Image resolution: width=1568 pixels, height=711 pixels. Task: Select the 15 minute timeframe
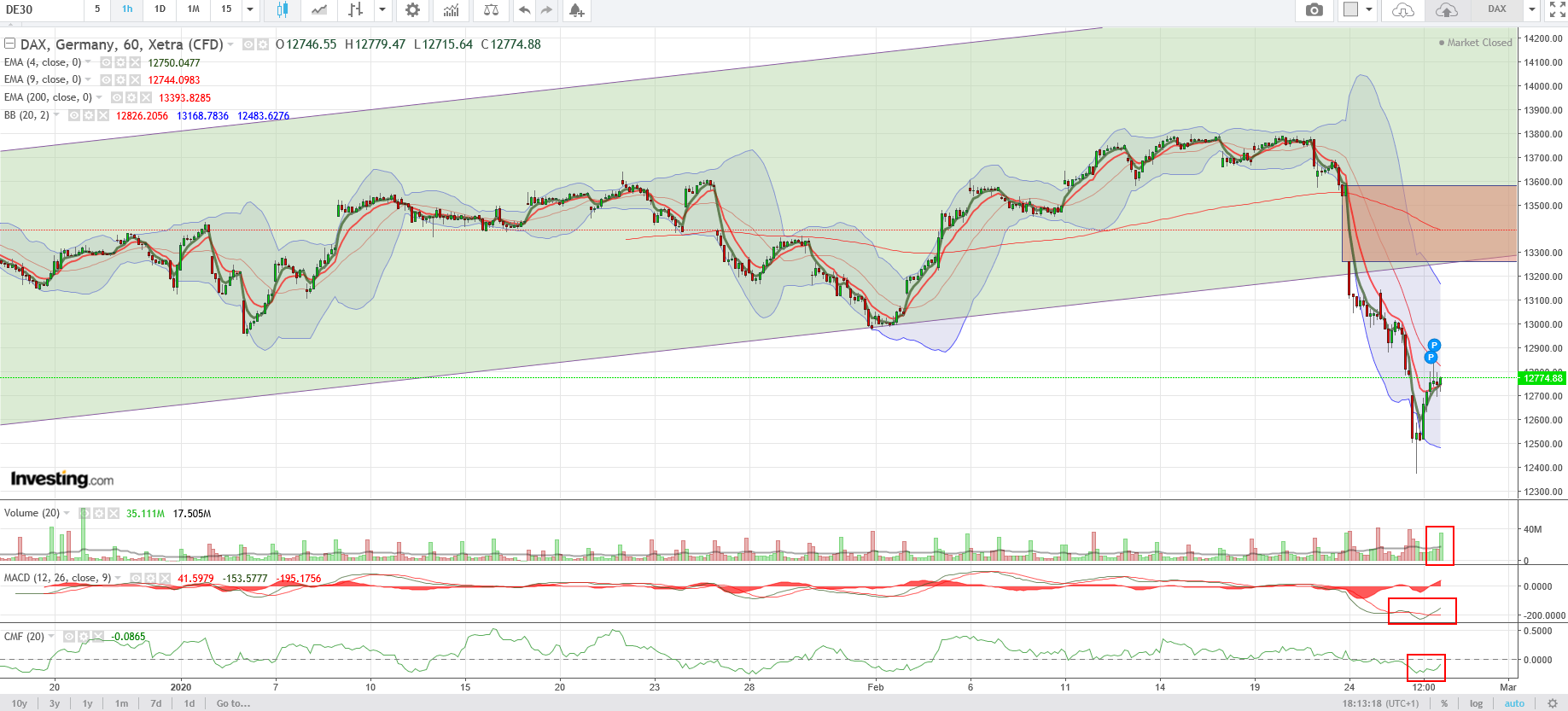pyautogui.click(x=226, y=9)
